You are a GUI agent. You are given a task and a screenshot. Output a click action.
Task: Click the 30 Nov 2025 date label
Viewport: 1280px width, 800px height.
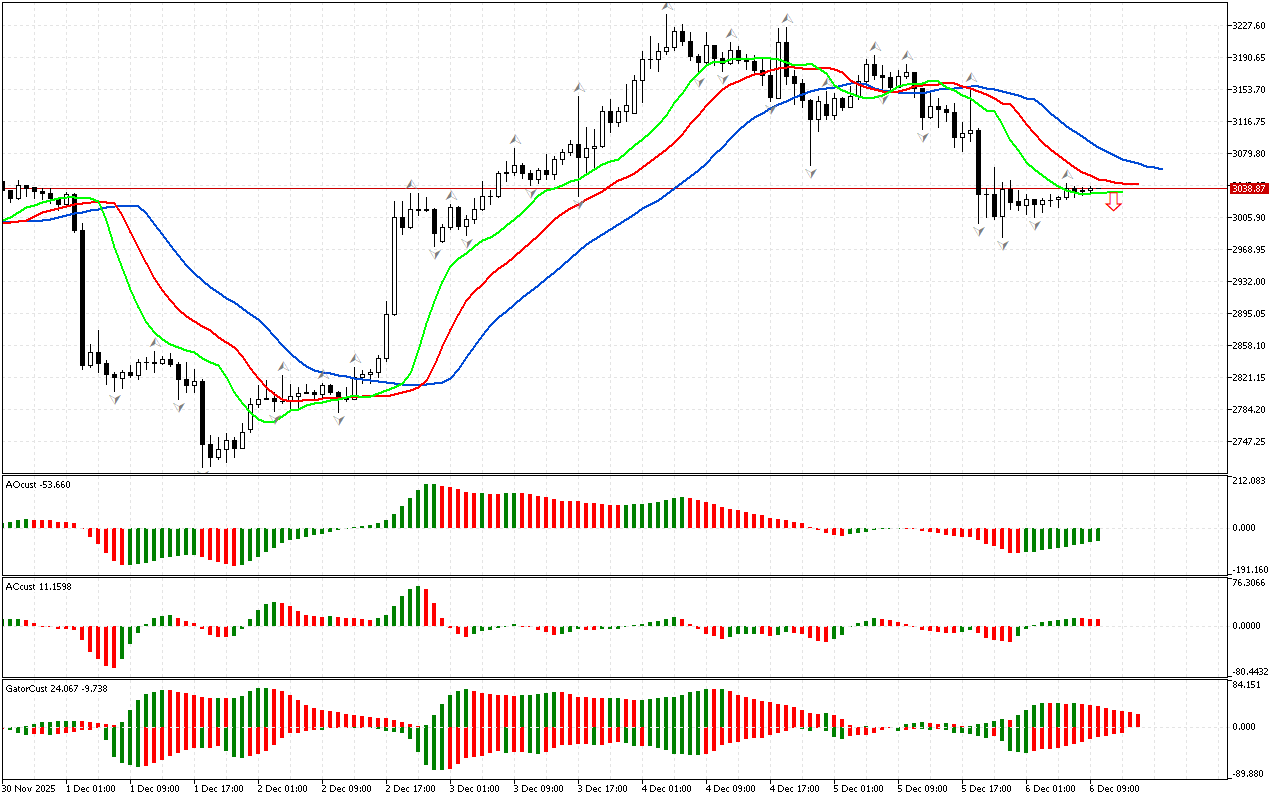pyautogui.click(x=30, y=788)
